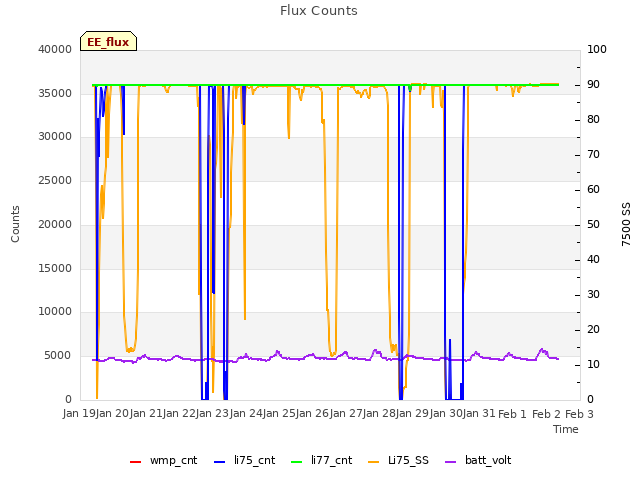640x480 pixels.
Task: Click the Time x-axis label
Action: point(566,429)
